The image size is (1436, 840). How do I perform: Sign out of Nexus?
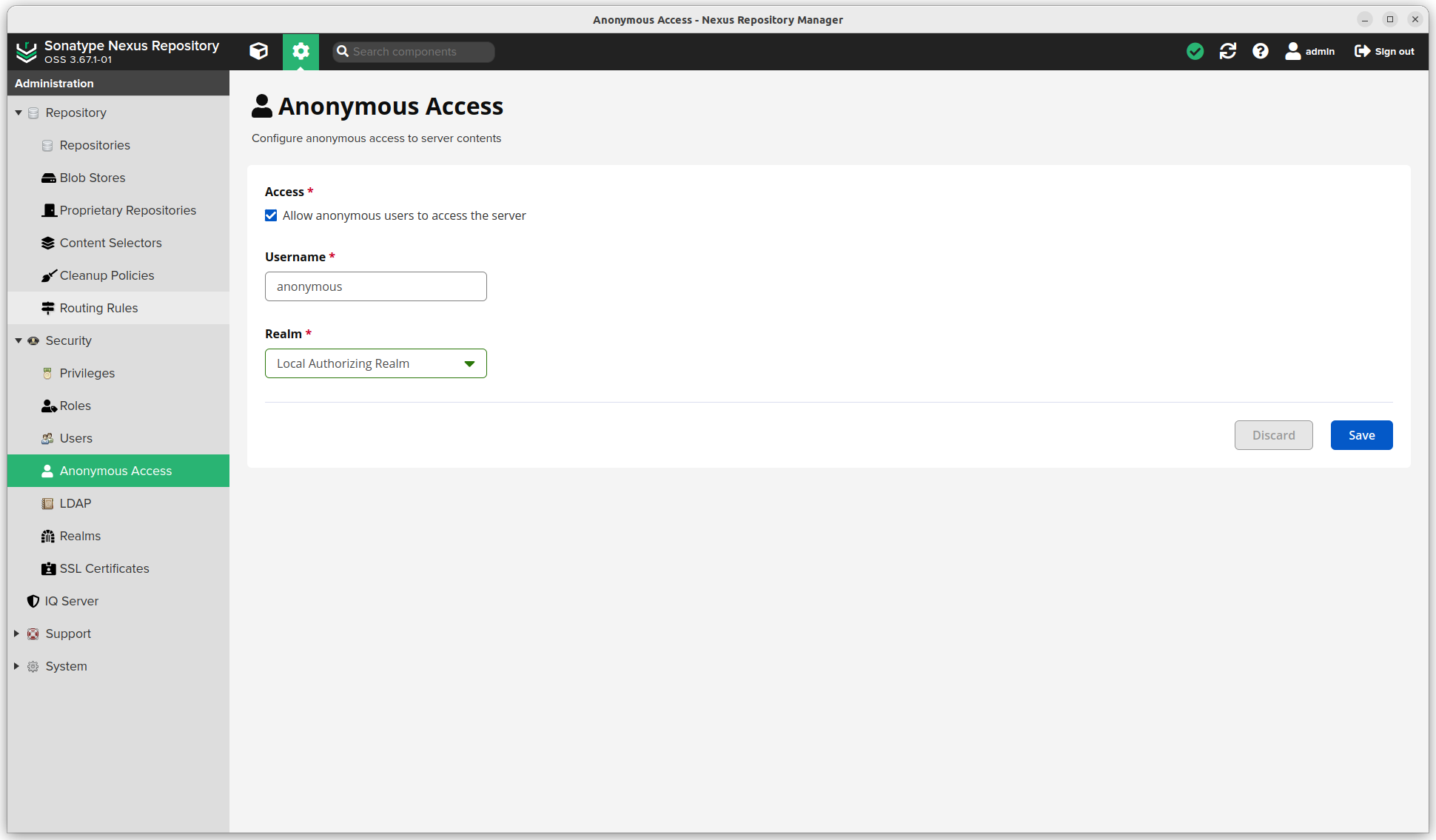[1384, 51]
